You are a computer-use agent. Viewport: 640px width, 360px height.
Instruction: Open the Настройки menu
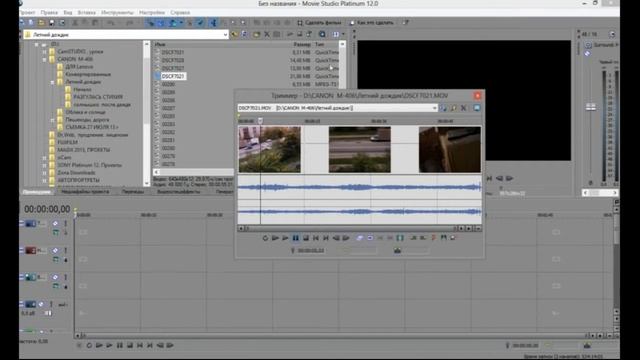click(152, 13)
